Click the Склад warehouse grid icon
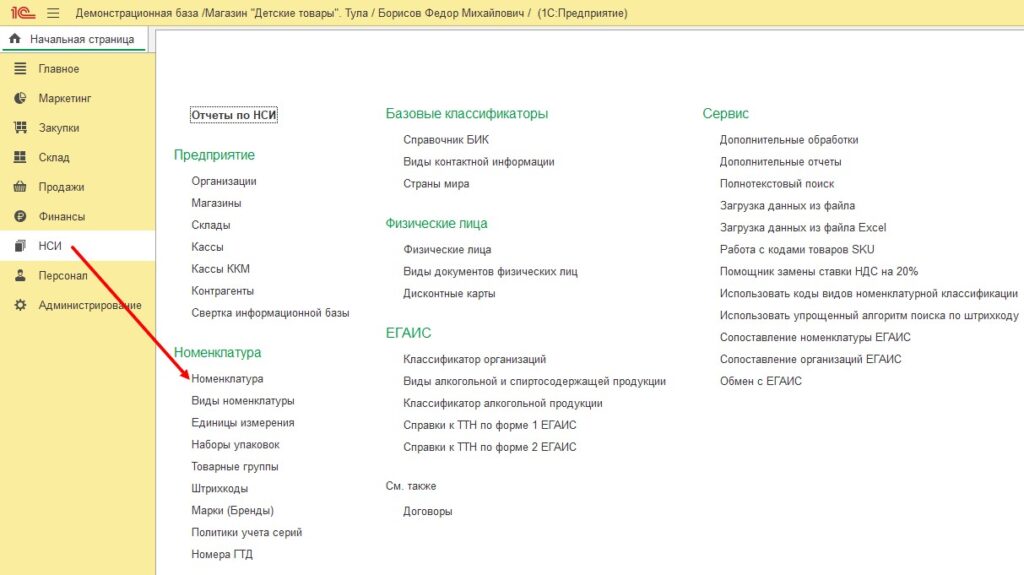Viewport: 1024px width, 575px height. 20,157
